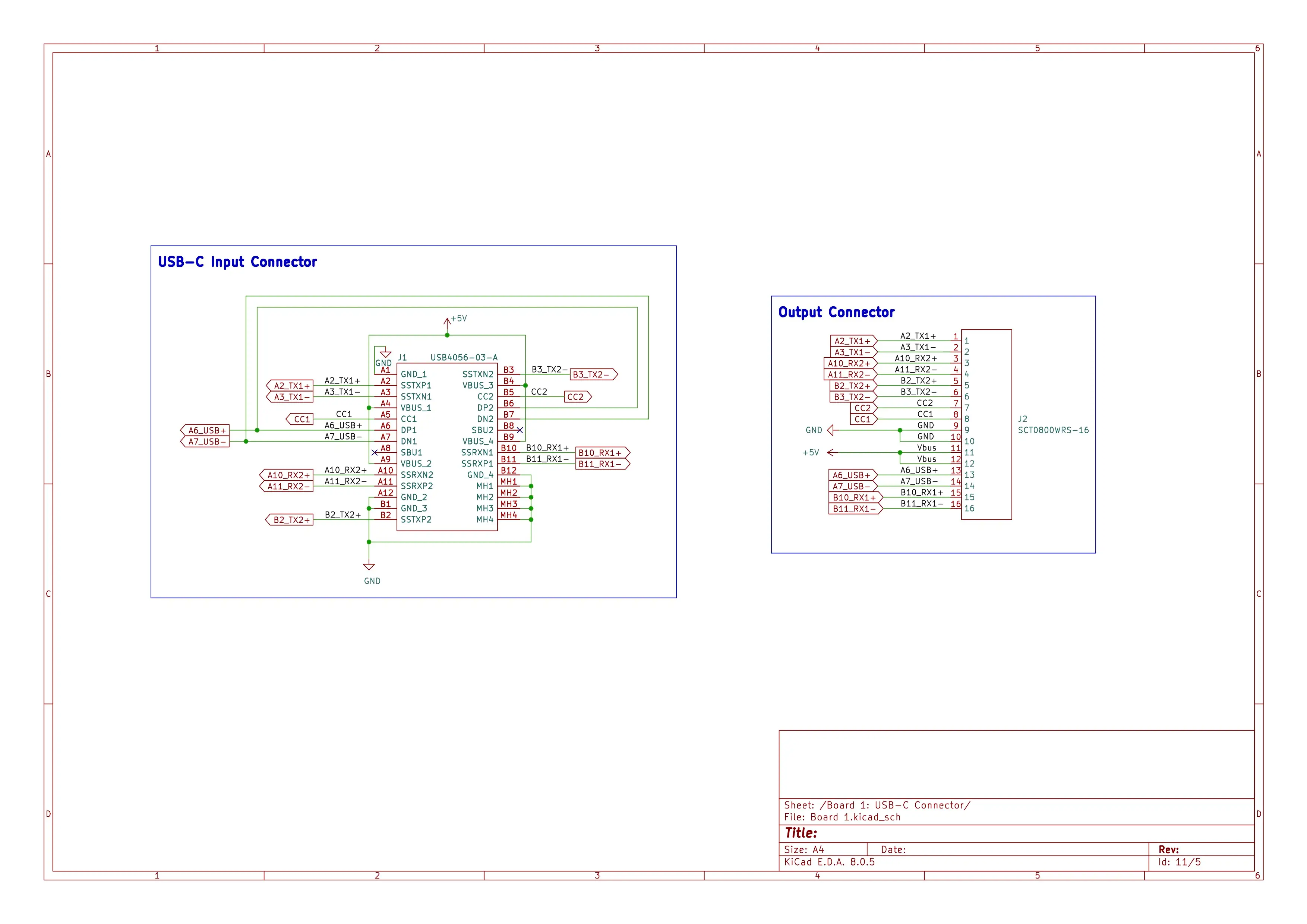Viewport: 1307px width, 924px height.
Task: Select the J1 reference designator
Action: pyautogui.click(x=402, y=357)
